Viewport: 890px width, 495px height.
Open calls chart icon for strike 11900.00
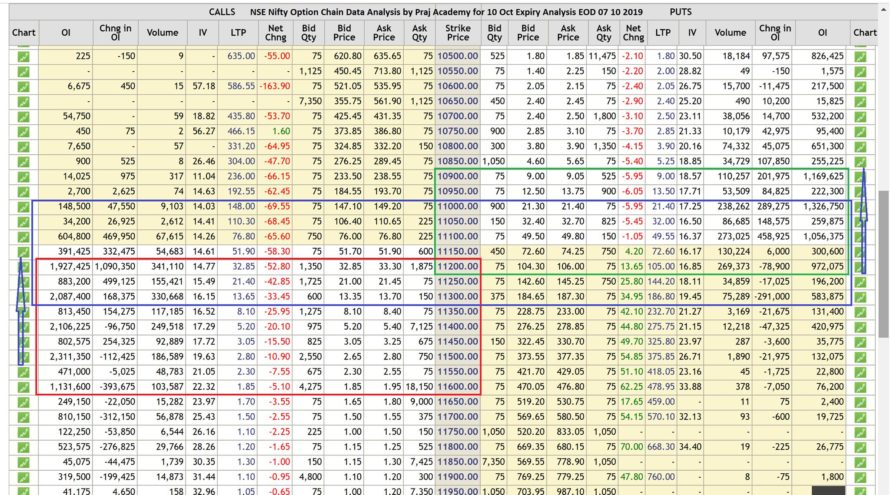pyautogui.click(x=23, y=478)
